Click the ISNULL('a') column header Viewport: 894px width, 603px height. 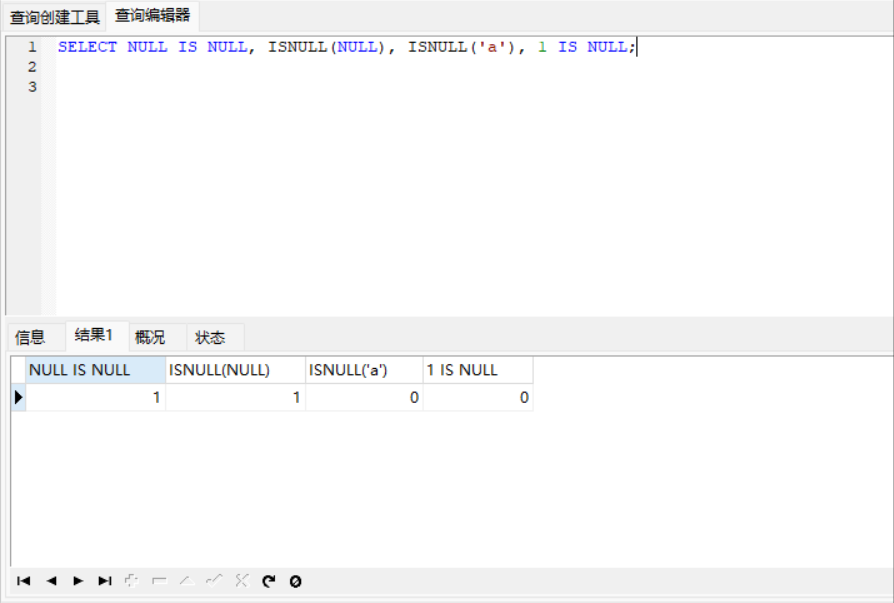pyautogui.click(x=364, y=370)
